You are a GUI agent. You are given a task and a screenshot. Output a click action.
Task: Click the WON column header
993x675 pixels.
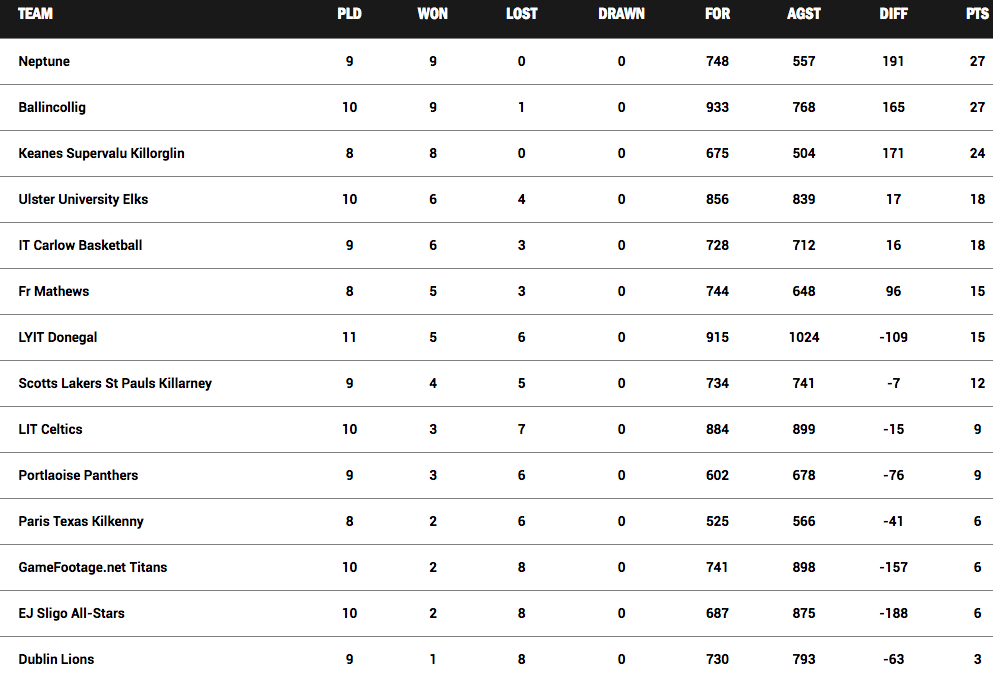tap(432, 14)
